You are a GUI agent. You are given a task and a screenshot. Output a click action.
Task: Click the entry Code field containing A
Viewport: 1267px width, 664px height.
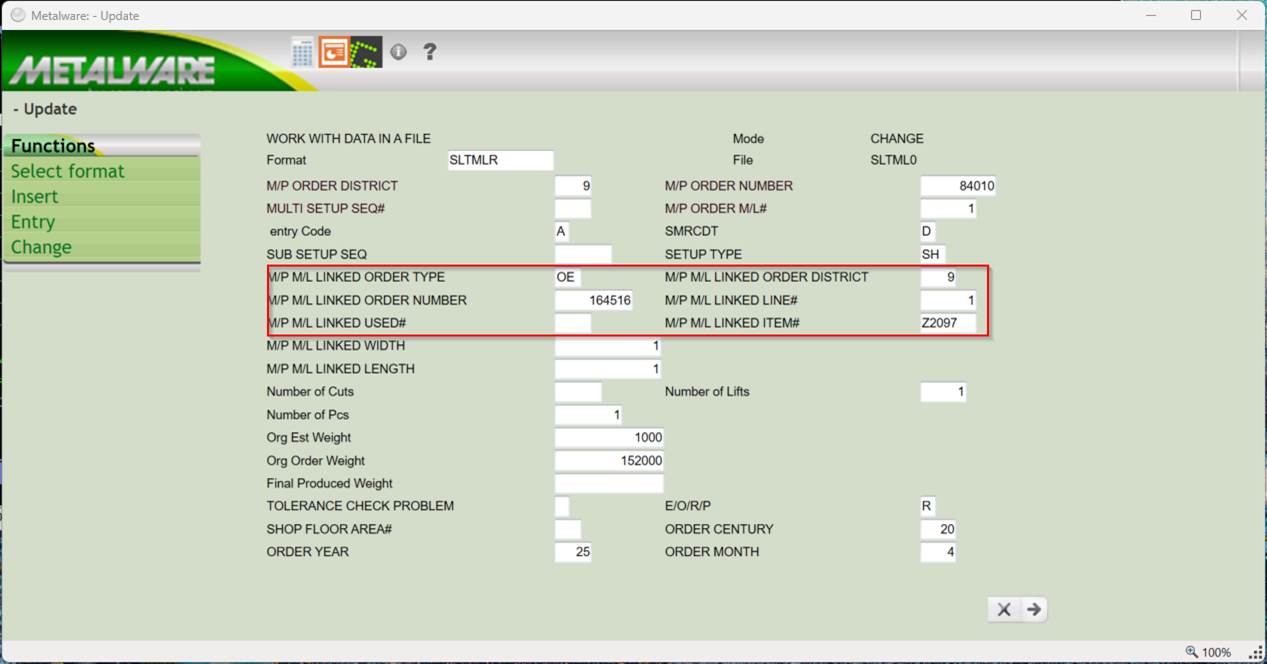562,231
